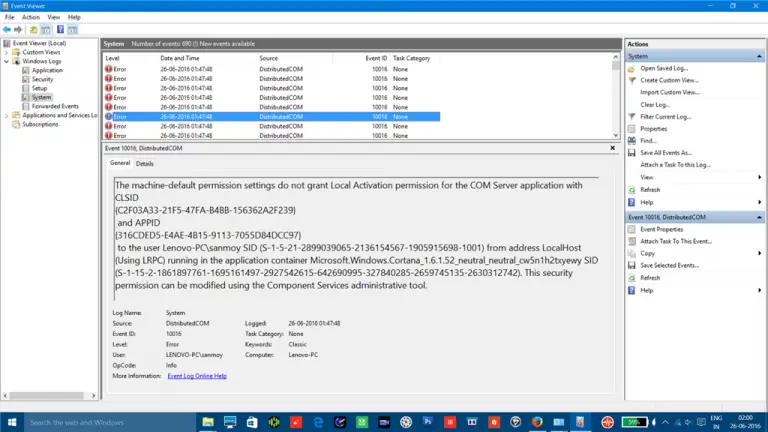Screen dimensions: 768x432
Task: Open the Security log
Action: 42,79
